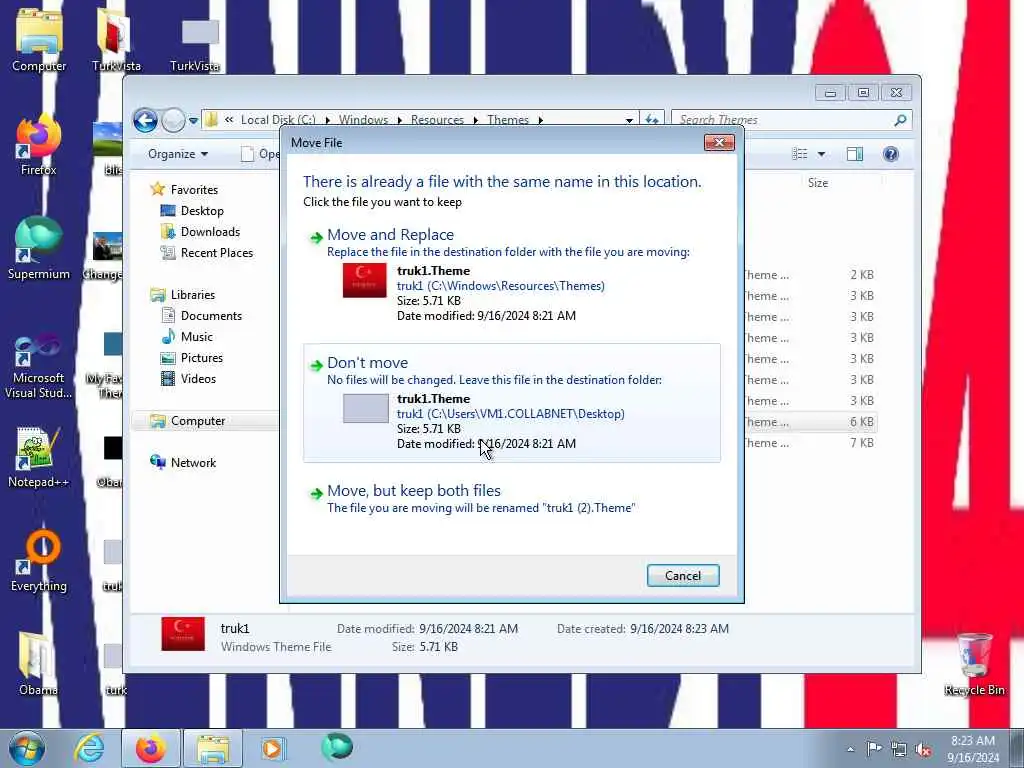Refresh the Themes folder
This screenshot has height=768, width=1024.
652,120
